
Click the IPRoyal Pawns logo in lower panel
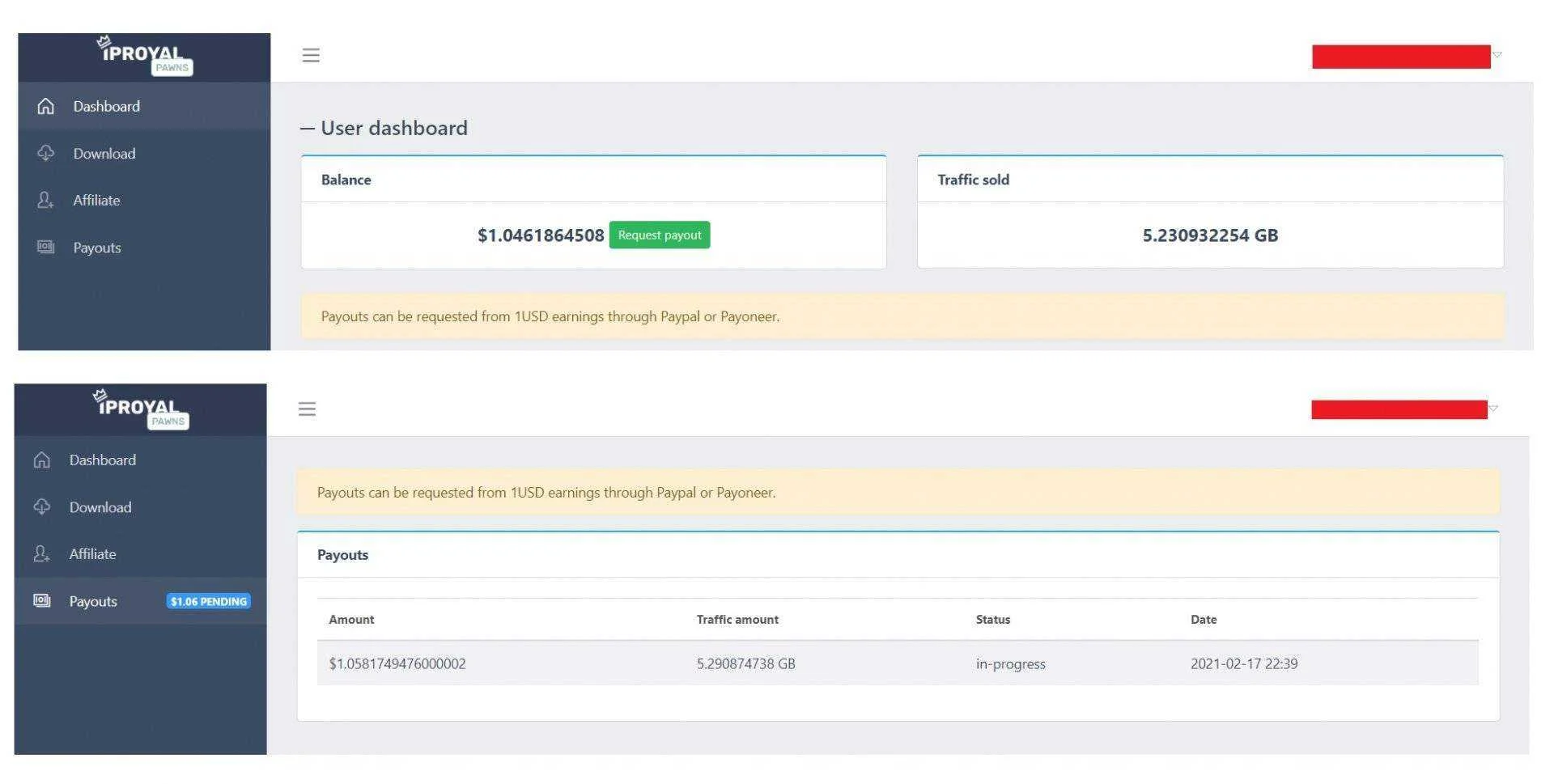[x=141, y=409]
